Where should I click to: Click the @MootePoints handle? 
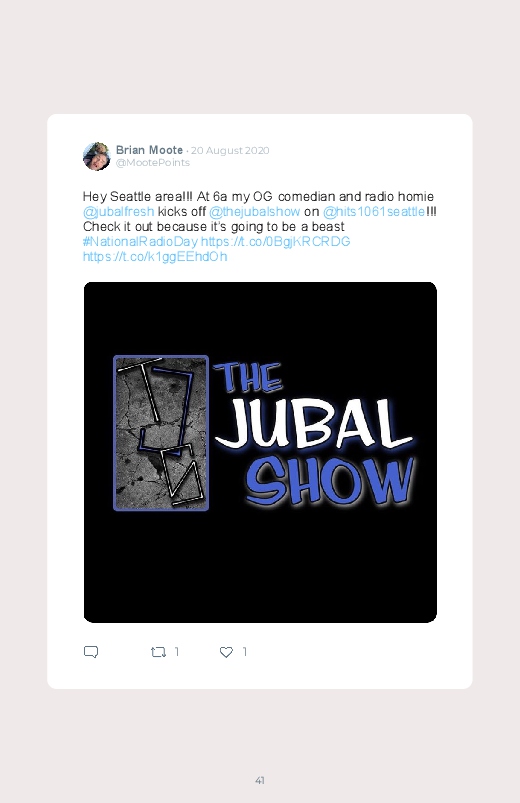[x=153, y=162]
